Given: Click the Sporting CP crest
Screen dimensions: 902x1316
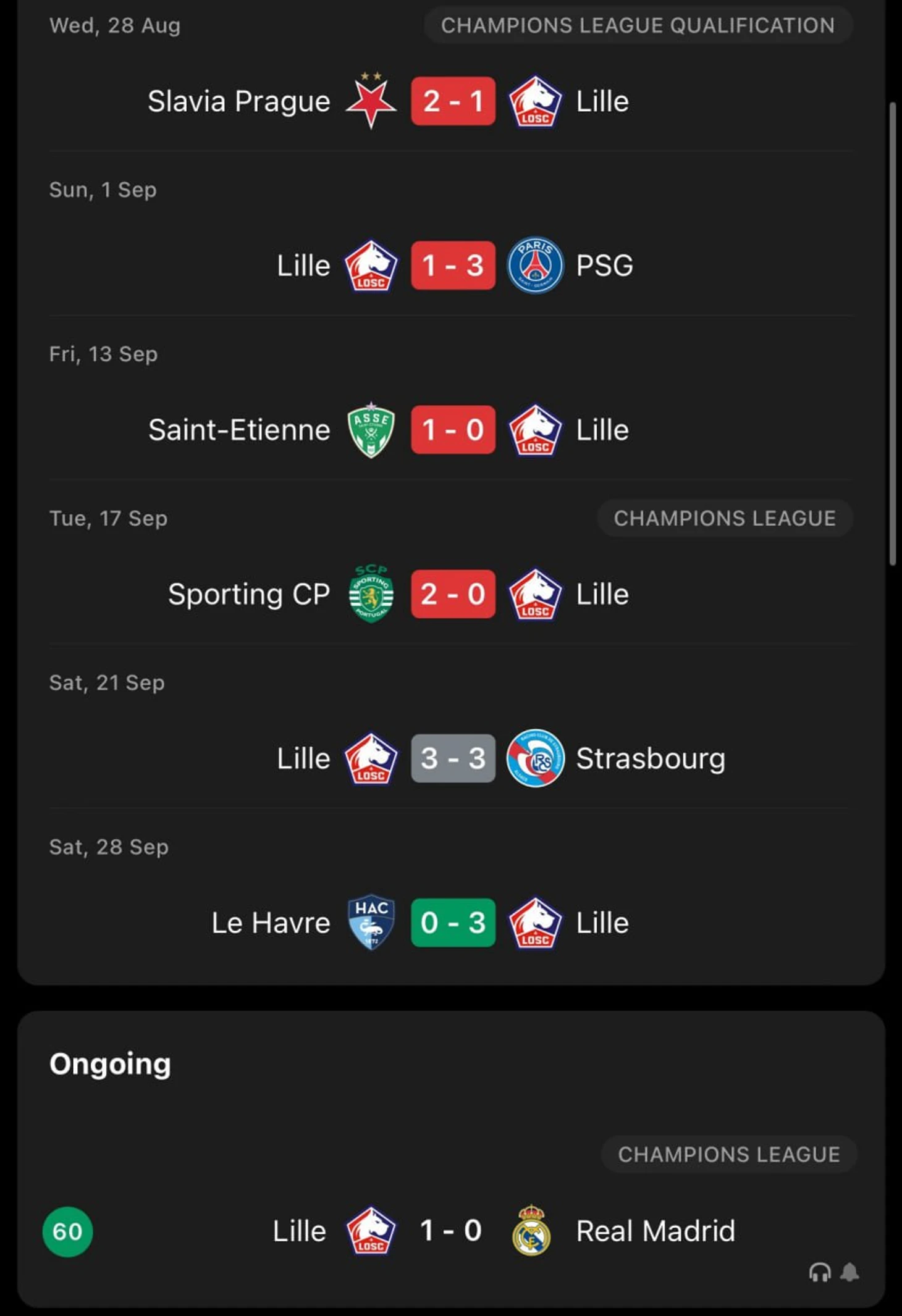Looking at the screenshot, I should [x=371, y=593].
